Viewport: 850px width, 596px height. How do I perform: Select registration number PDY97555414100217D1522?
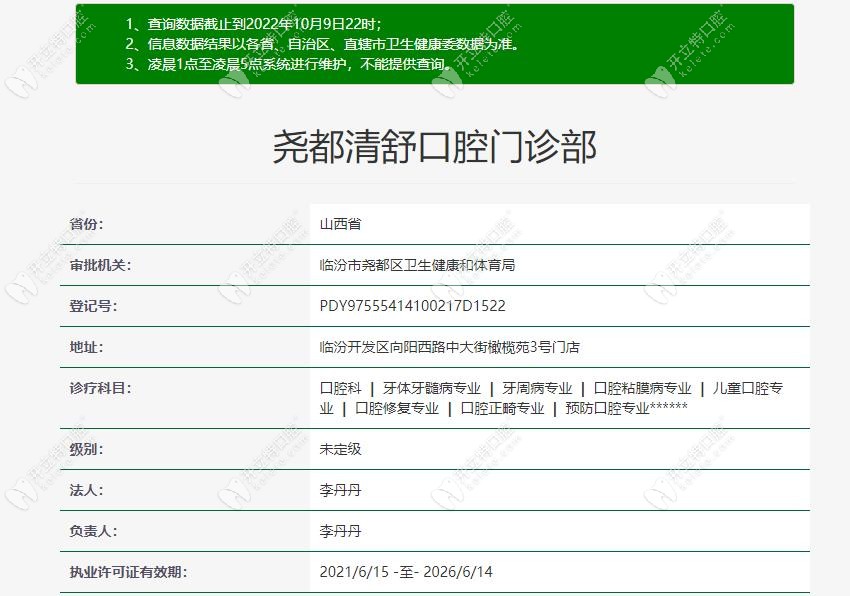coord(413,306)
